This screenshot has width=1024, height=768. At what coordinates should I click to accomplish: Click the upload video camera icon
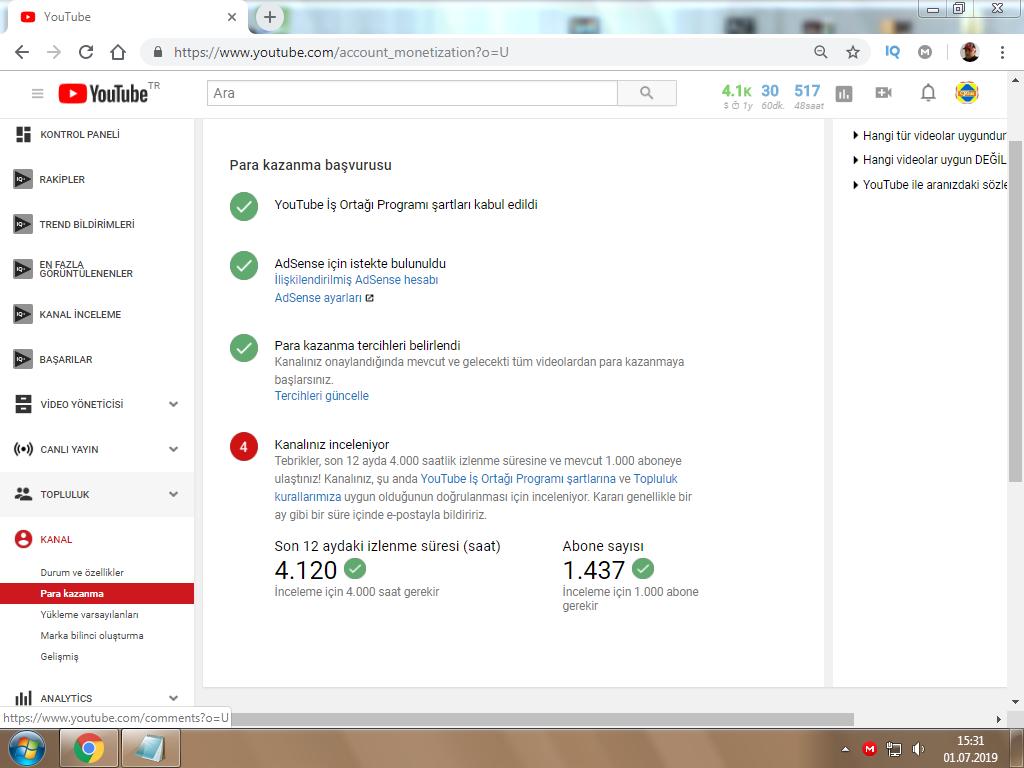click(x=883, y=93)
